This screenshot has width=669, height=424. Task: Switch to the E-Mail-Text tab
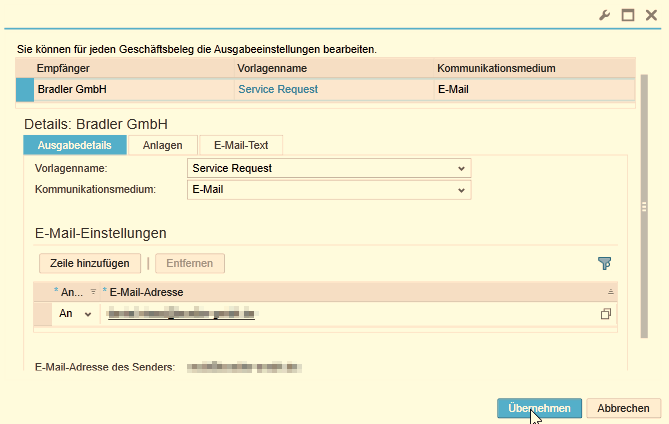[241, 145]
